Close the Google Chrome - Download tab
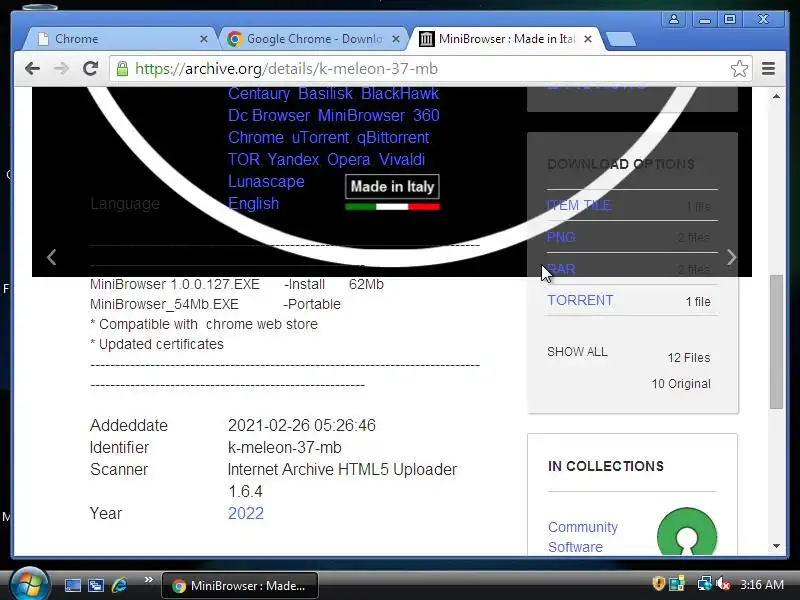 pos(395,39)
